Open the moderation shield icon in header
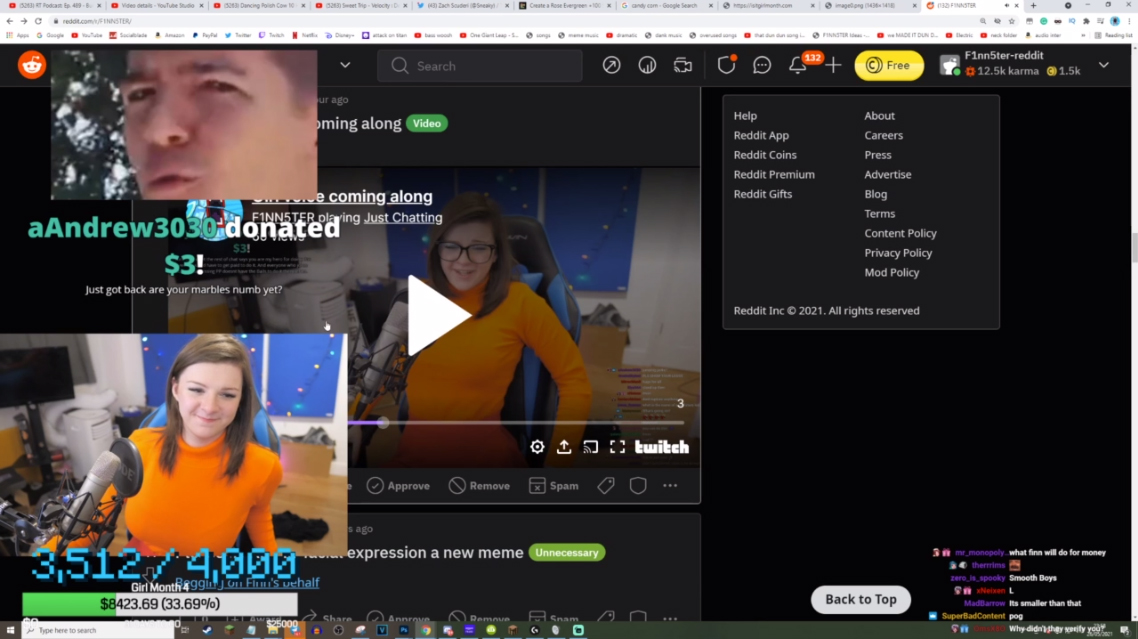 pos(726,65)
